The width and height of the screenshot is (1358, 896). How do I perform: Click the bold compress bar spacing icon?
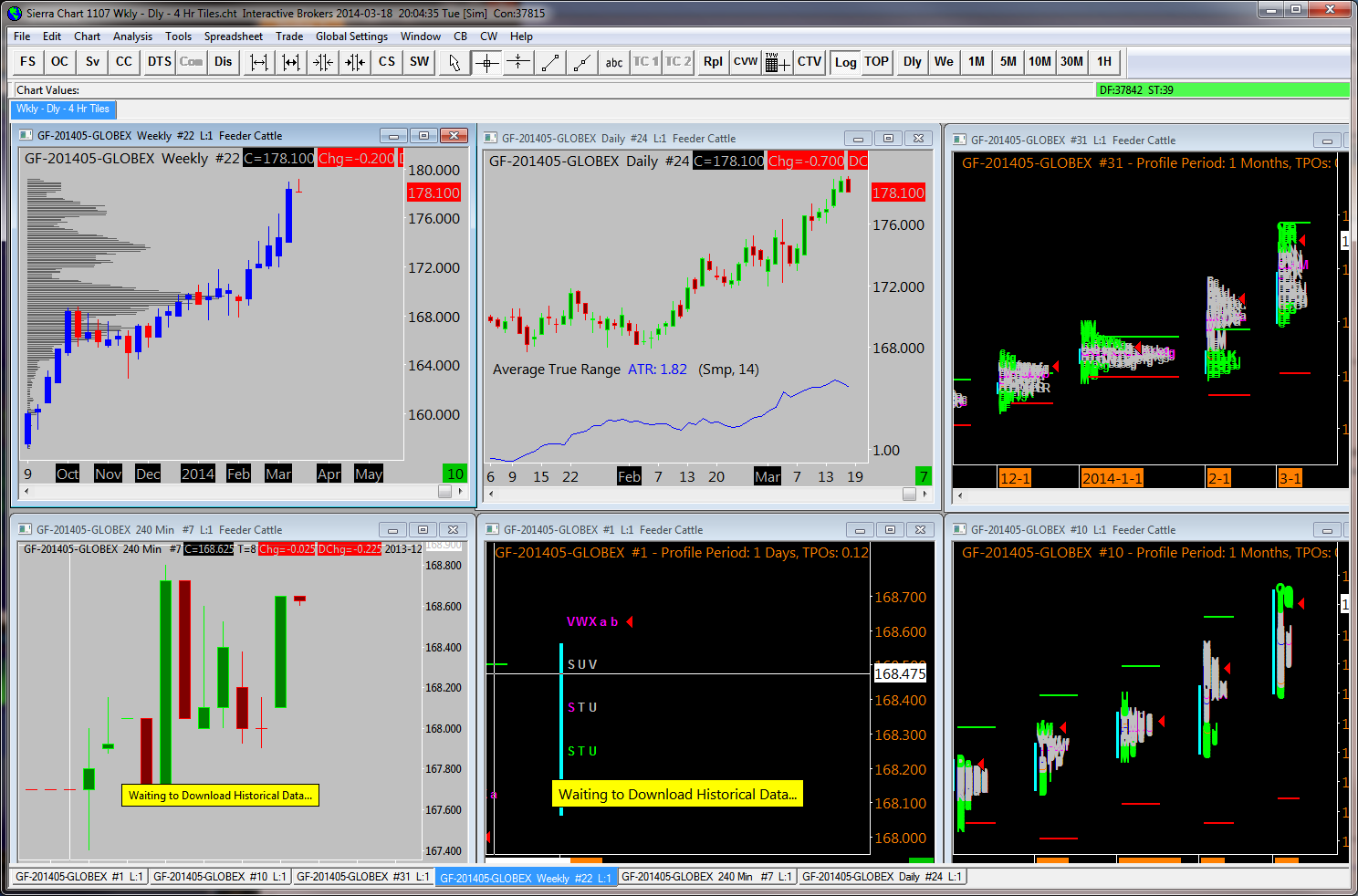(x=355, y=62)
